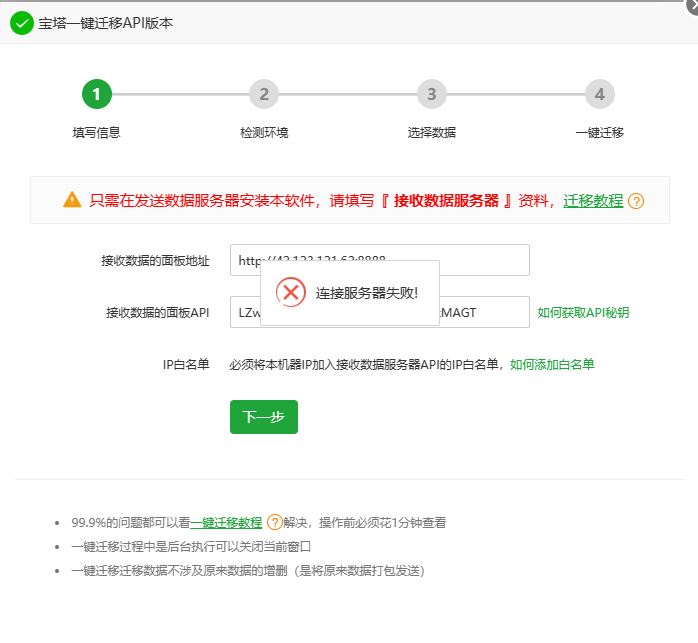Click the question icon after 一键迁移教程
This screenshot has width=698, height=643.
tap(274, 522)
